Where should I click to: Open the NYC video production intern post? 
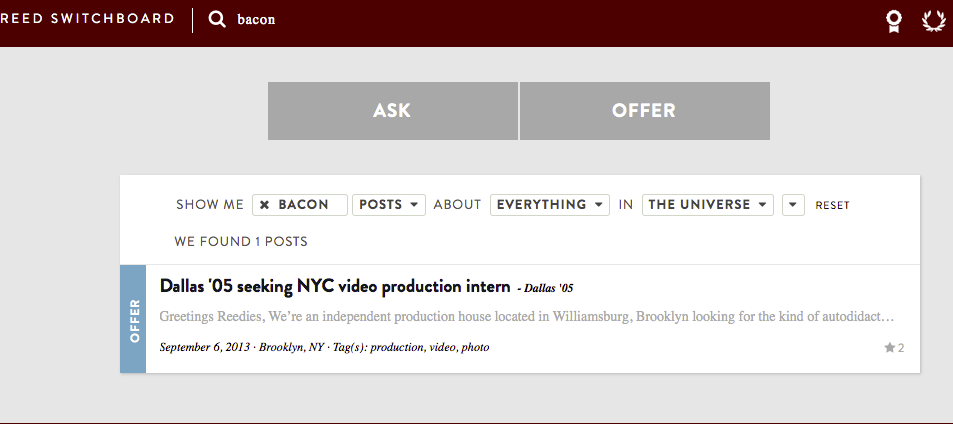(335, 287)
